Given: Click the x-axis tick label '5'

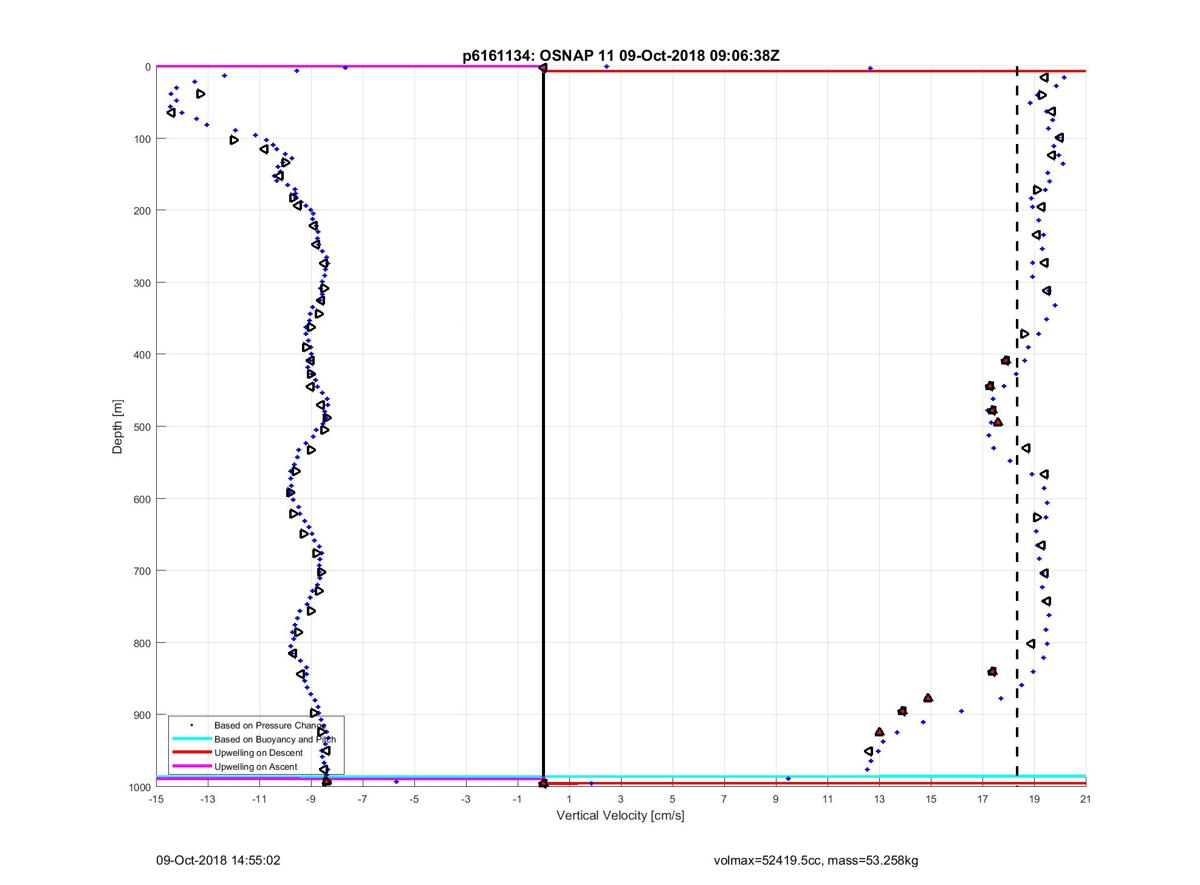Looking at the screenshot, I should point(673,799).
